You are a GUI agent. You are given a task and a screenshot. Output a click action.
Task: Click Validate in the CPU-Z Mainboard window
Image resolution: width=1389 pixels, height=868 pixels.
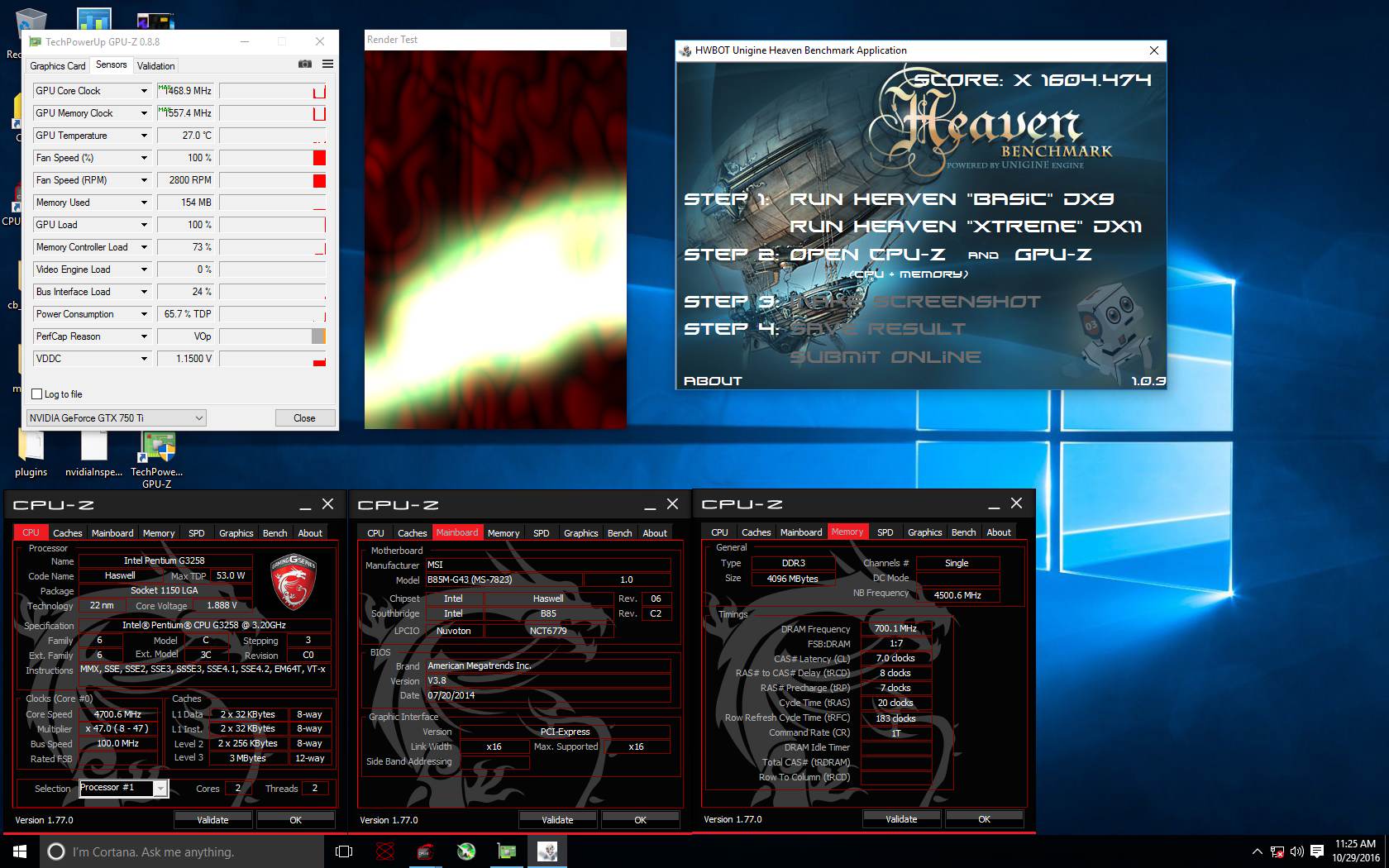pos(557,820)
